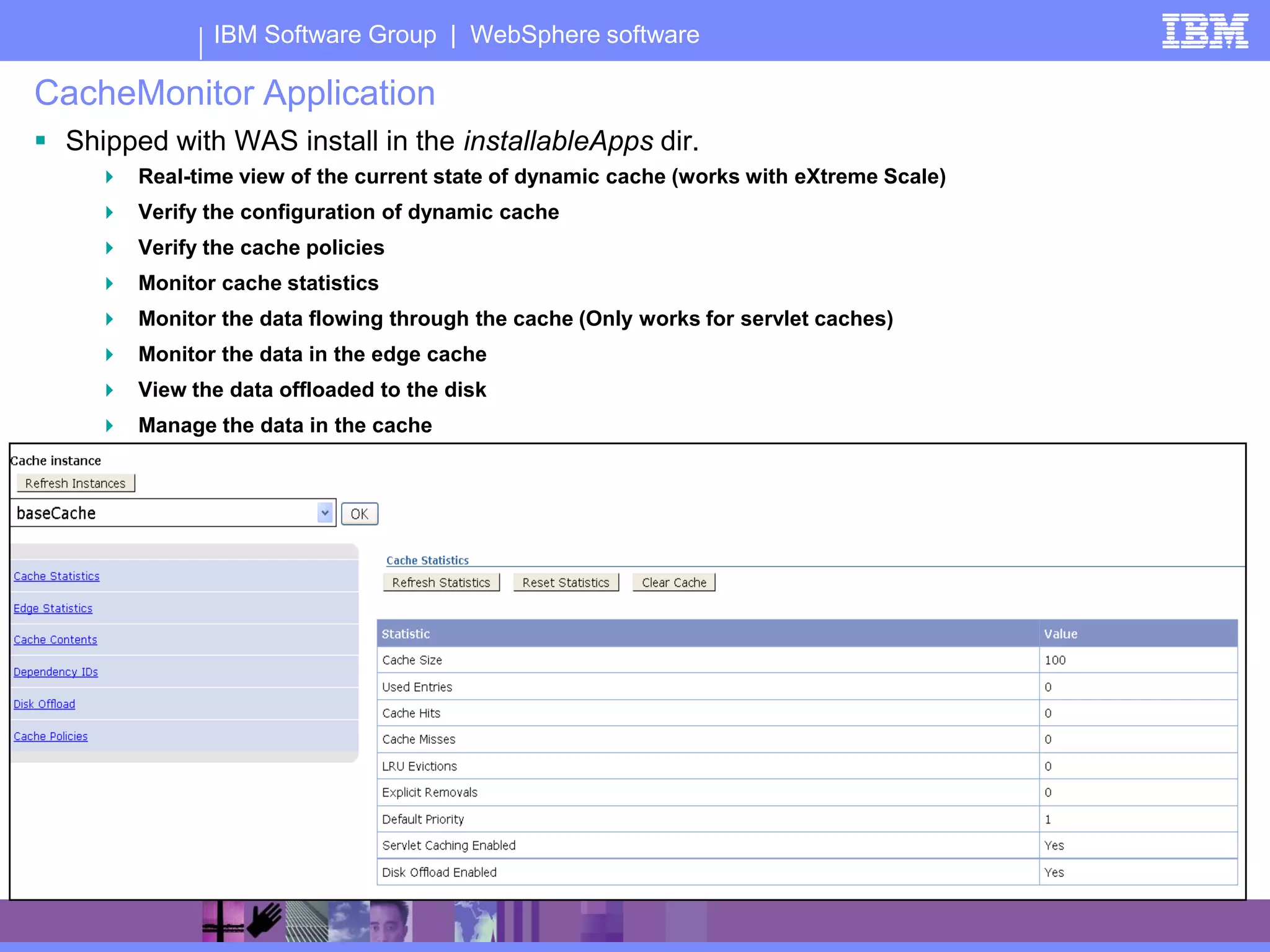The height and width of the screenshot is (952, 1270).
Task: Open the Cache Statistics sidebar link
Action: [x=56, y=576]
